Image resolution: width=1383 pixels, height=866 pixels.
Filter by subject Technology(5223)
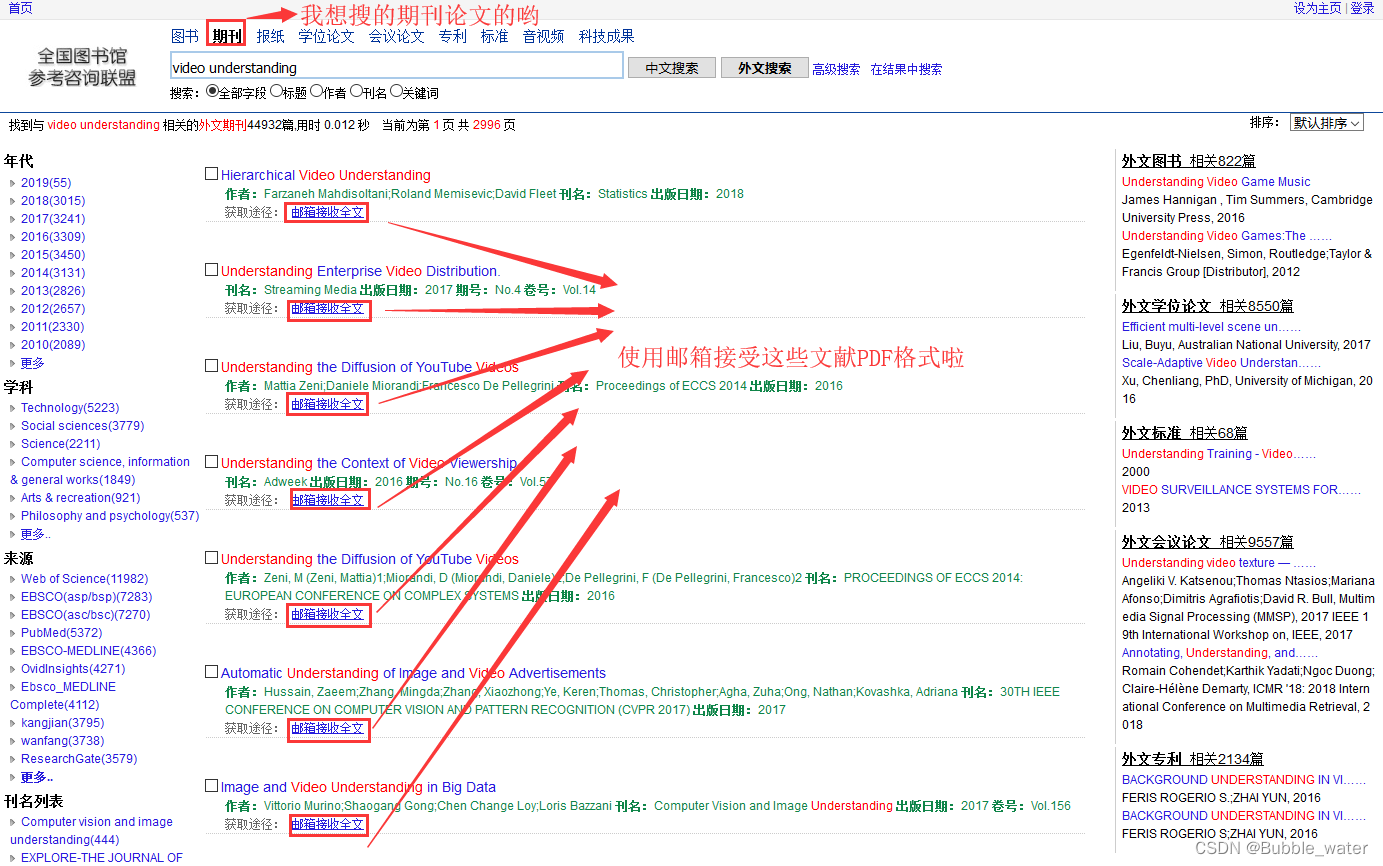tap(70, 408)
